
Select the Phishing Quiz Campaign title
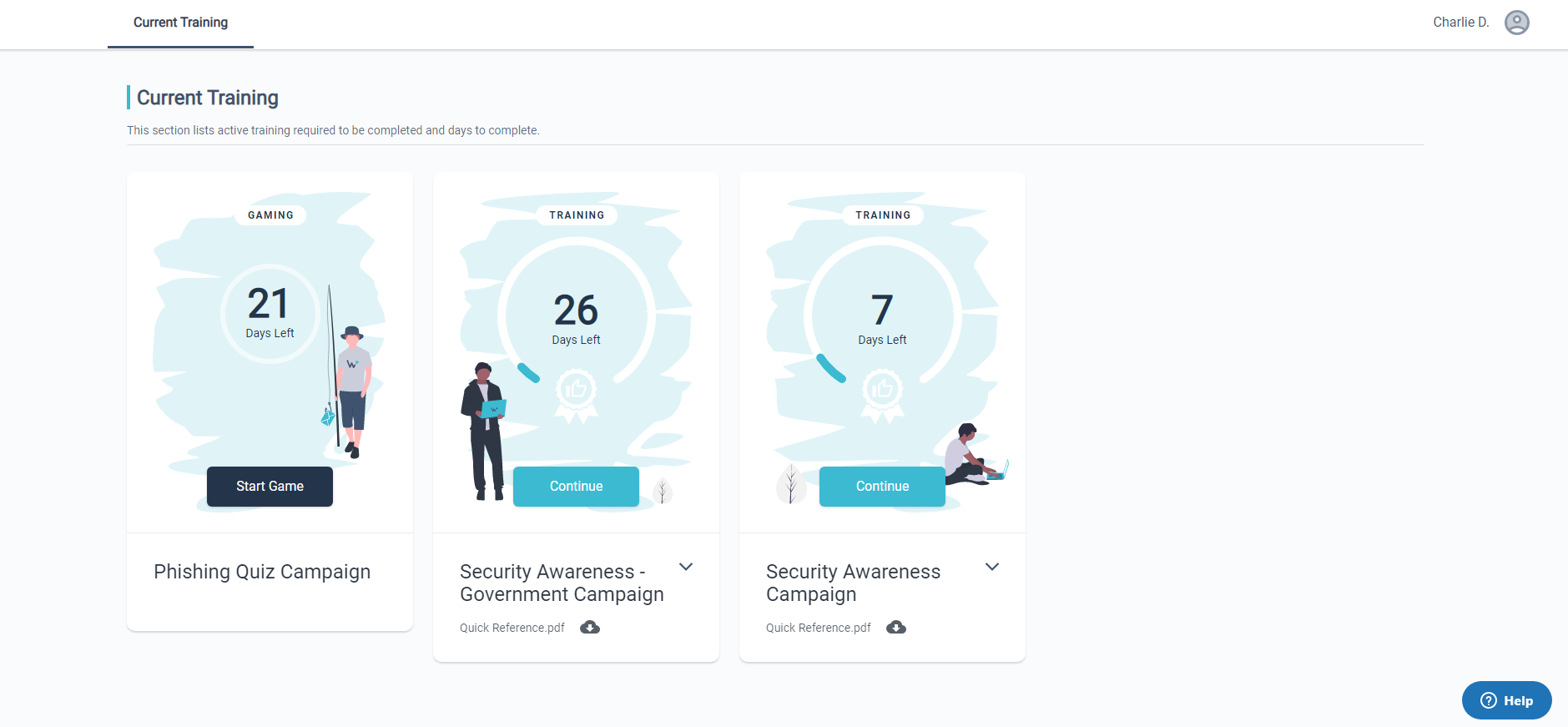click(262, 572)
